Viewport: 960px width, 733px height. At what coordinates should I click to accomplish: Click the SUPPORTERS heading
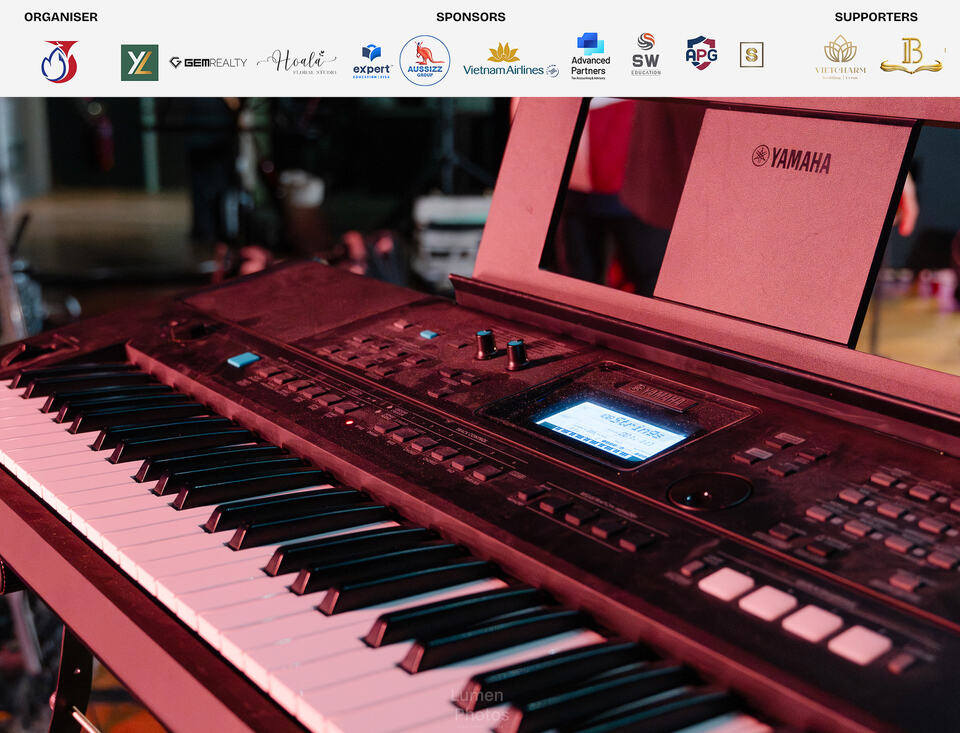pyautogui.click(x=876, y=17)
